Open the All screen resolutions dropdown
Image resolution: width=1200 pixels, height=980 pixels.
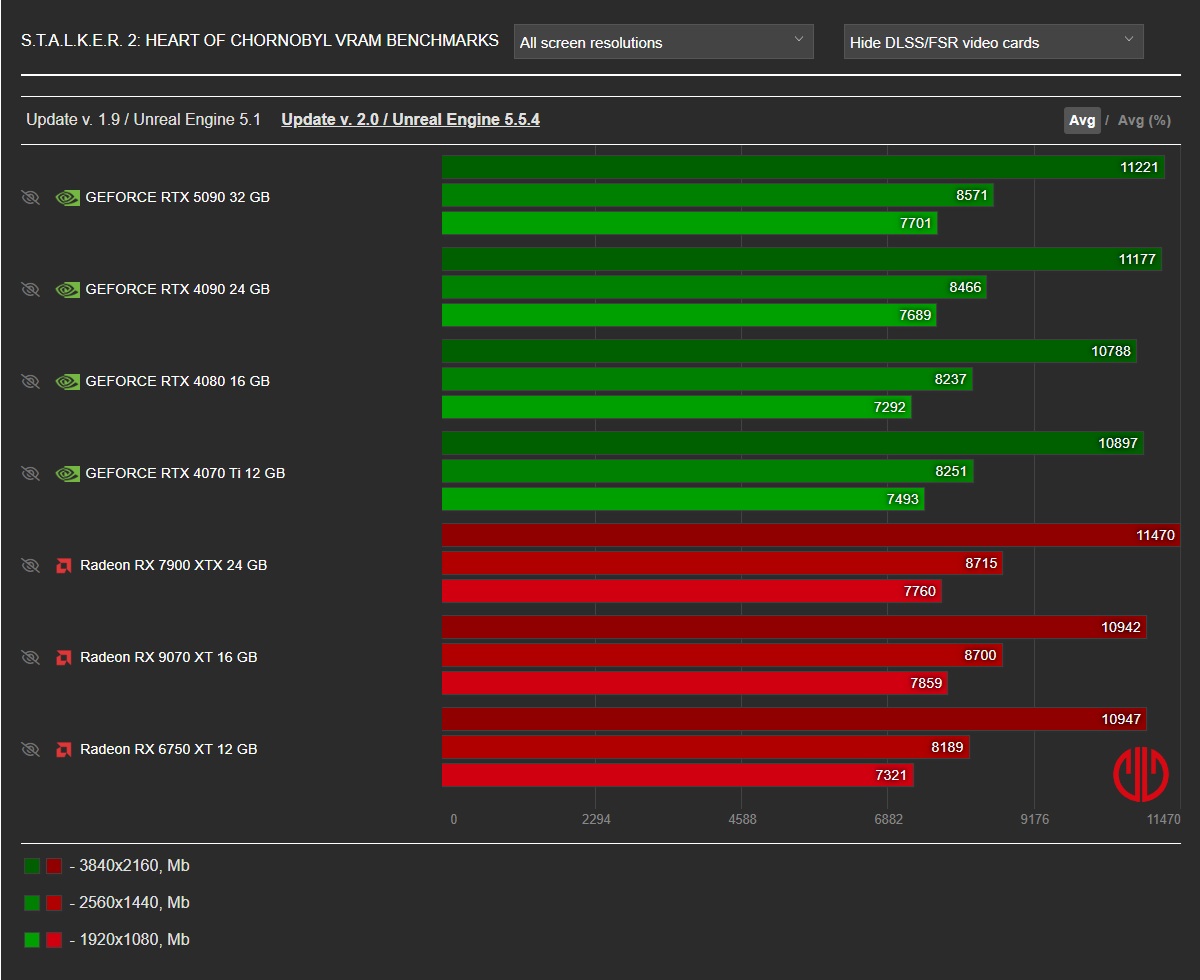pos(664,42)
